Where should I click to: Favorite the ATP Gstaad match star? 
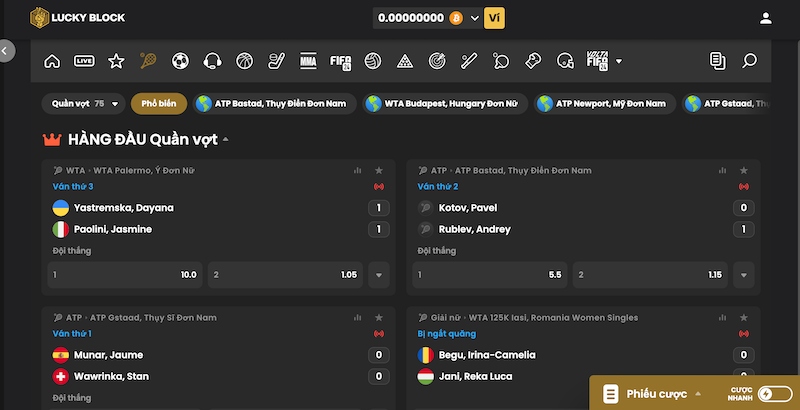[x=379, y=318]
